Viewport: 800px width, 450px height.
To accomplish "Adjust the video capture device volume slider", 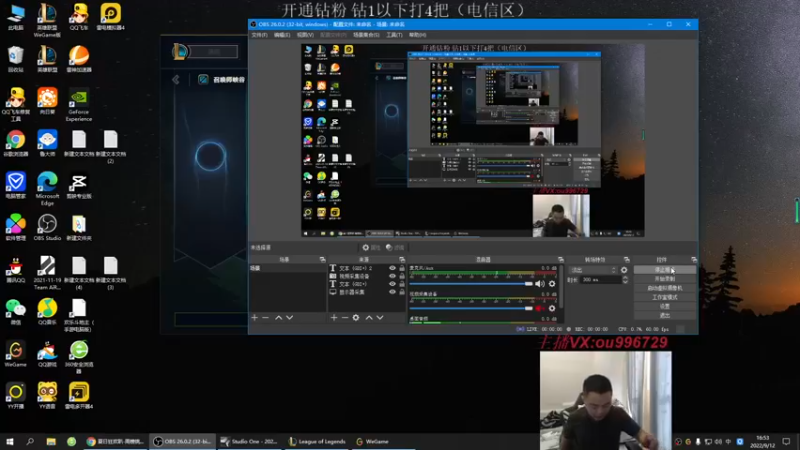I will point(470,308).
